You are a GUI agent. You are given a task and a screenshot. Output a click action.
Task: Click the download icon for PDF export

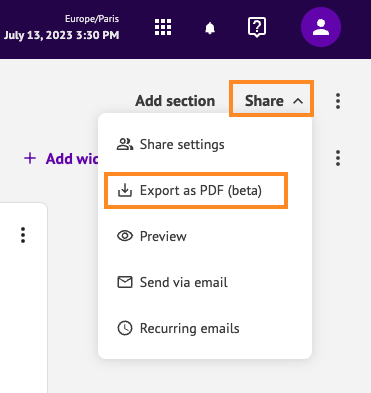(x=125, y=190)
